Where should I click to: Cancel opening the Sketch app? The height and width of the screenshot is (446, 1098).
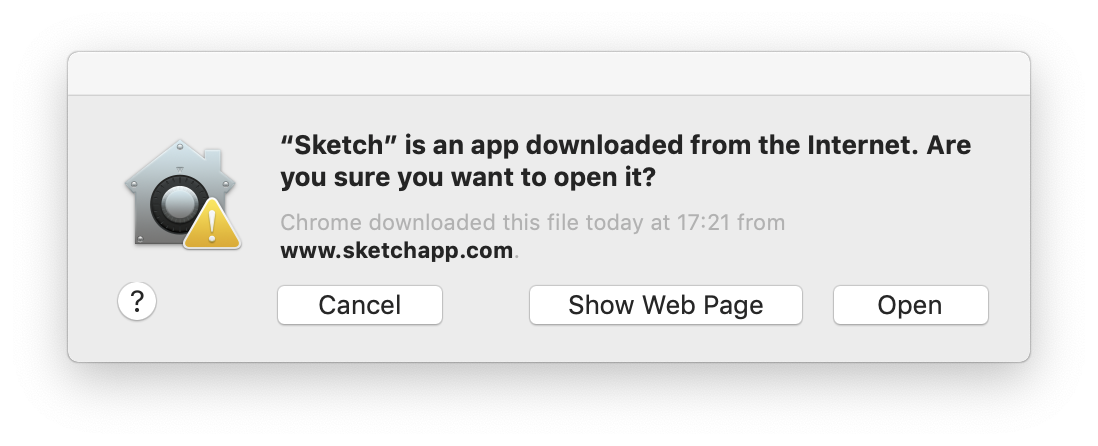(360, 305)
